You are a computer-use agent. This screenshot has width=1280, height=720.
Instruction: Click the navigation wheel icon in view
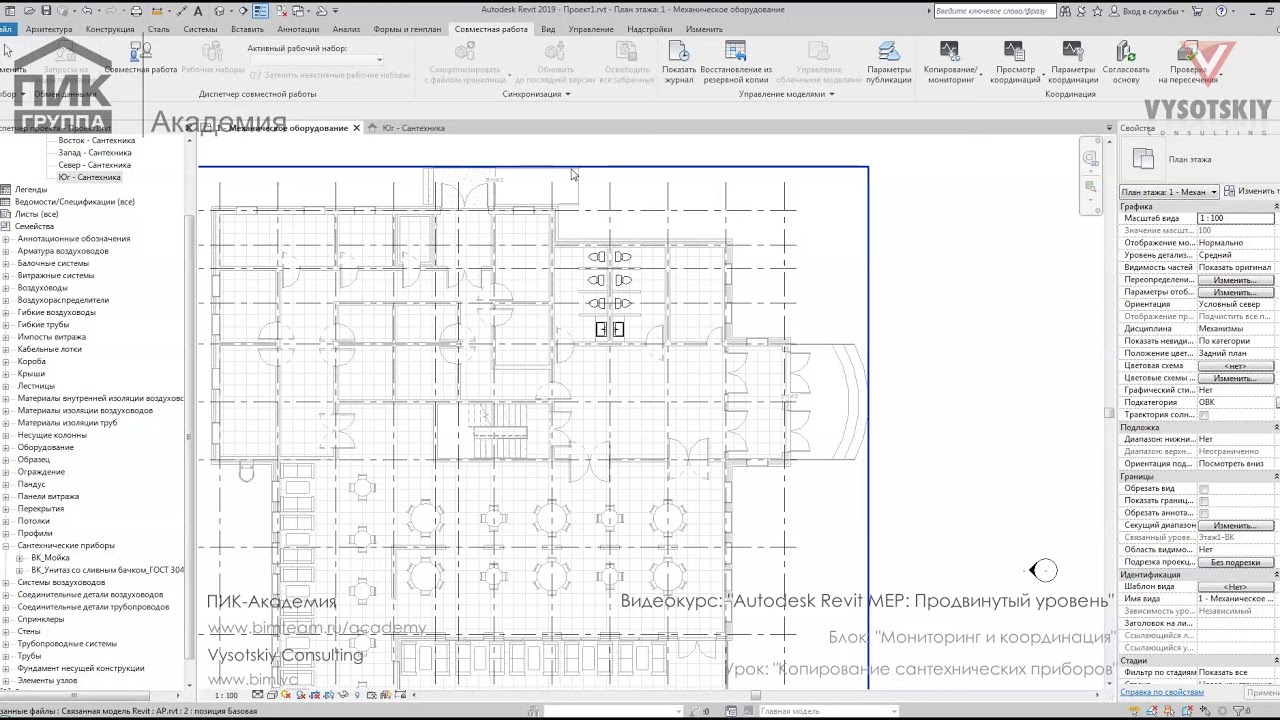1090,158
